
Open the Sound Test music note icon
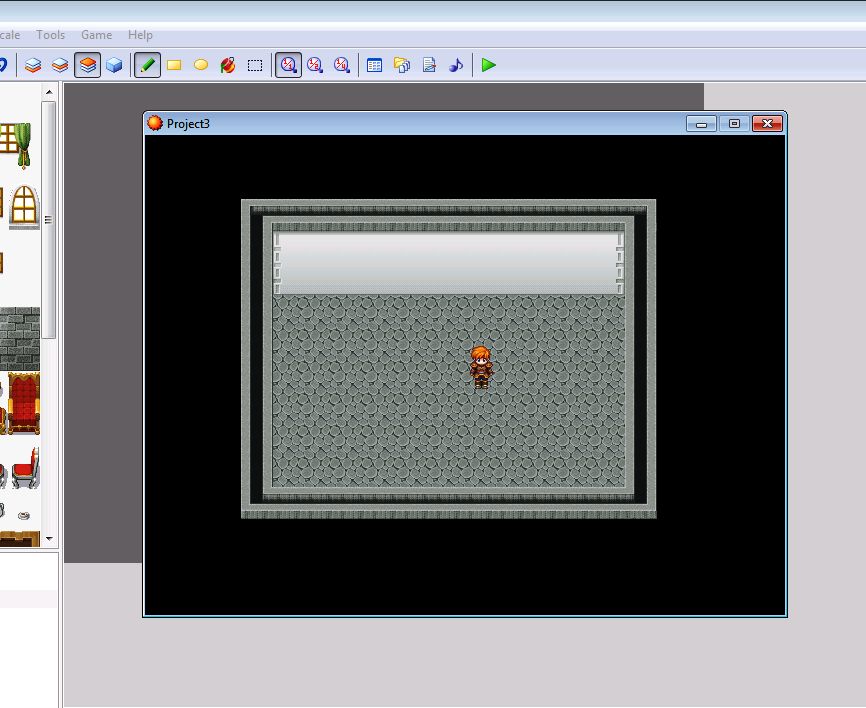click(456, 65)
